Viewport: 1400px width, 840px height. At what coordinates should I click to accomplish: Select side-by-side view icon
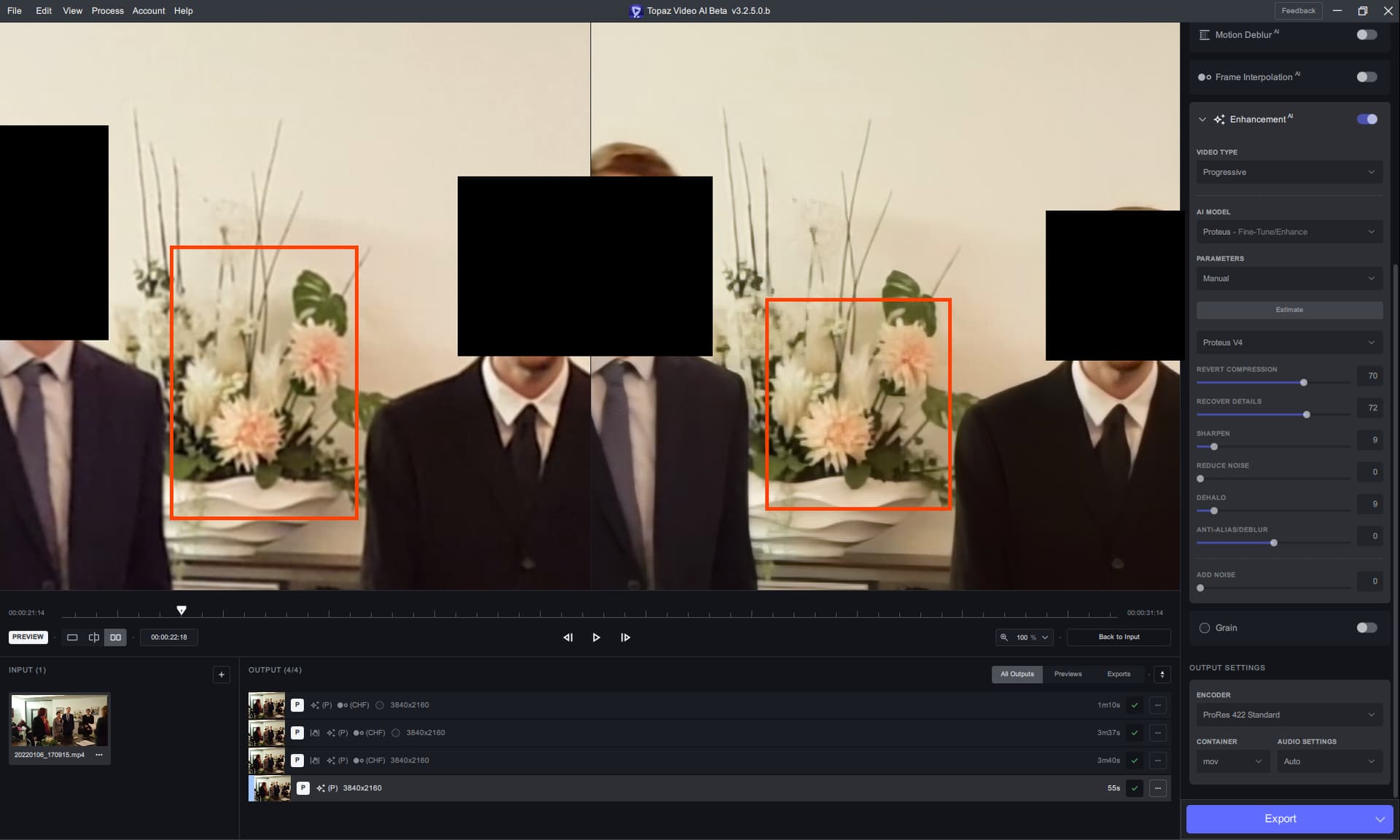pyautogui.click(x=115, y=637)
